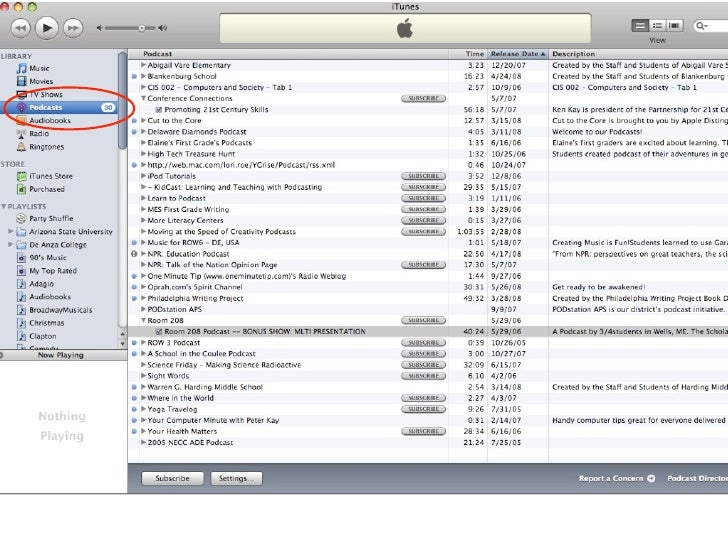Collapse the Room 208 podcast

pyautogui.click(x=143, y=320)
